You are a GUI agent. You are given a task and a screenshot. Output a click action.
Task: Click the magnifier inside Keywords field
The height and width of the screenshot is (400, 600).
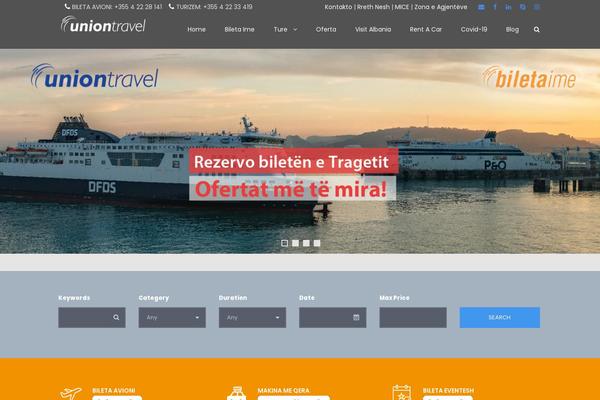click(116, 317)
